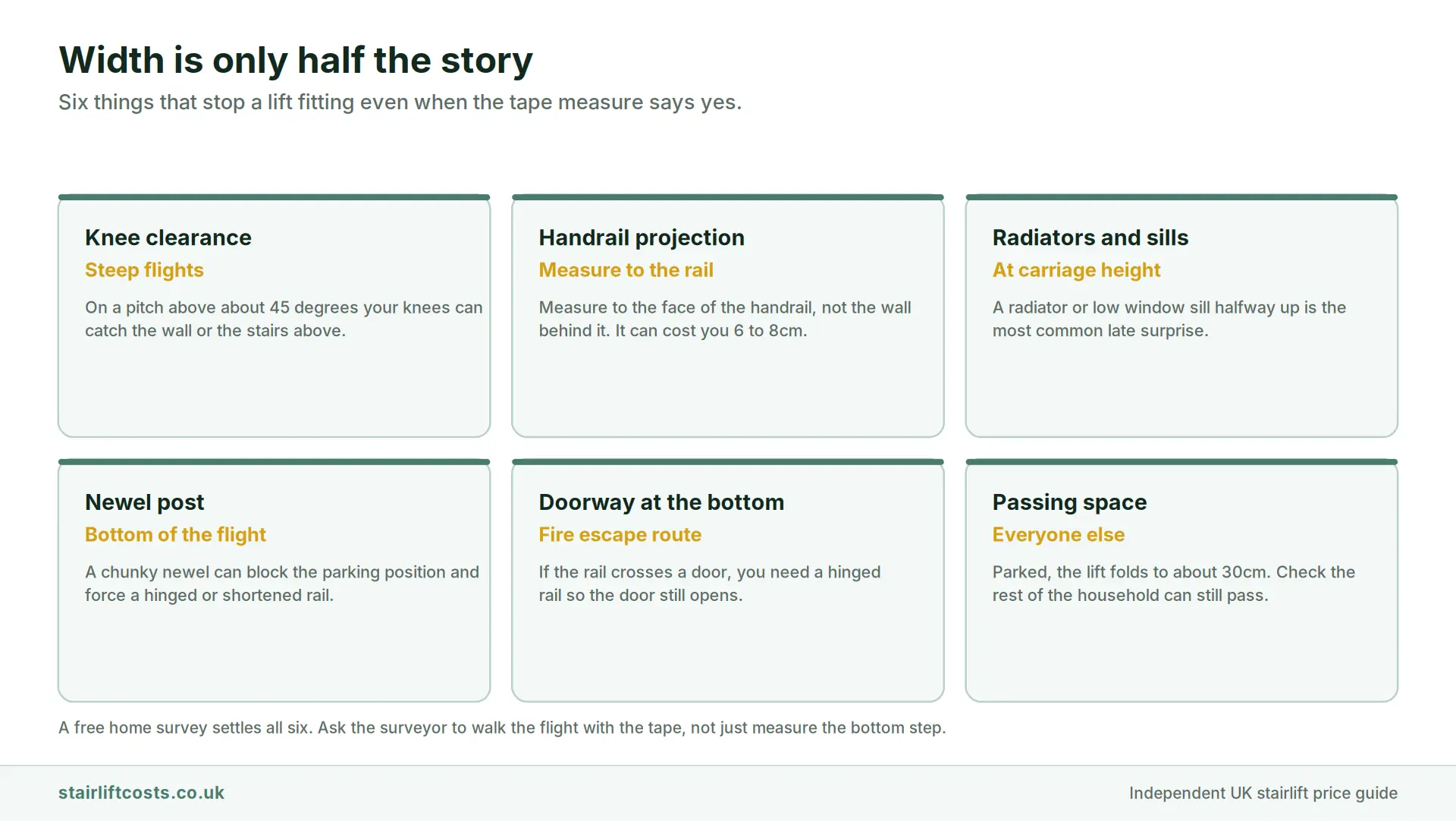1456x821 pixels.
Task: Select the Doorway at the bottom heading
Action: (661, 502)
